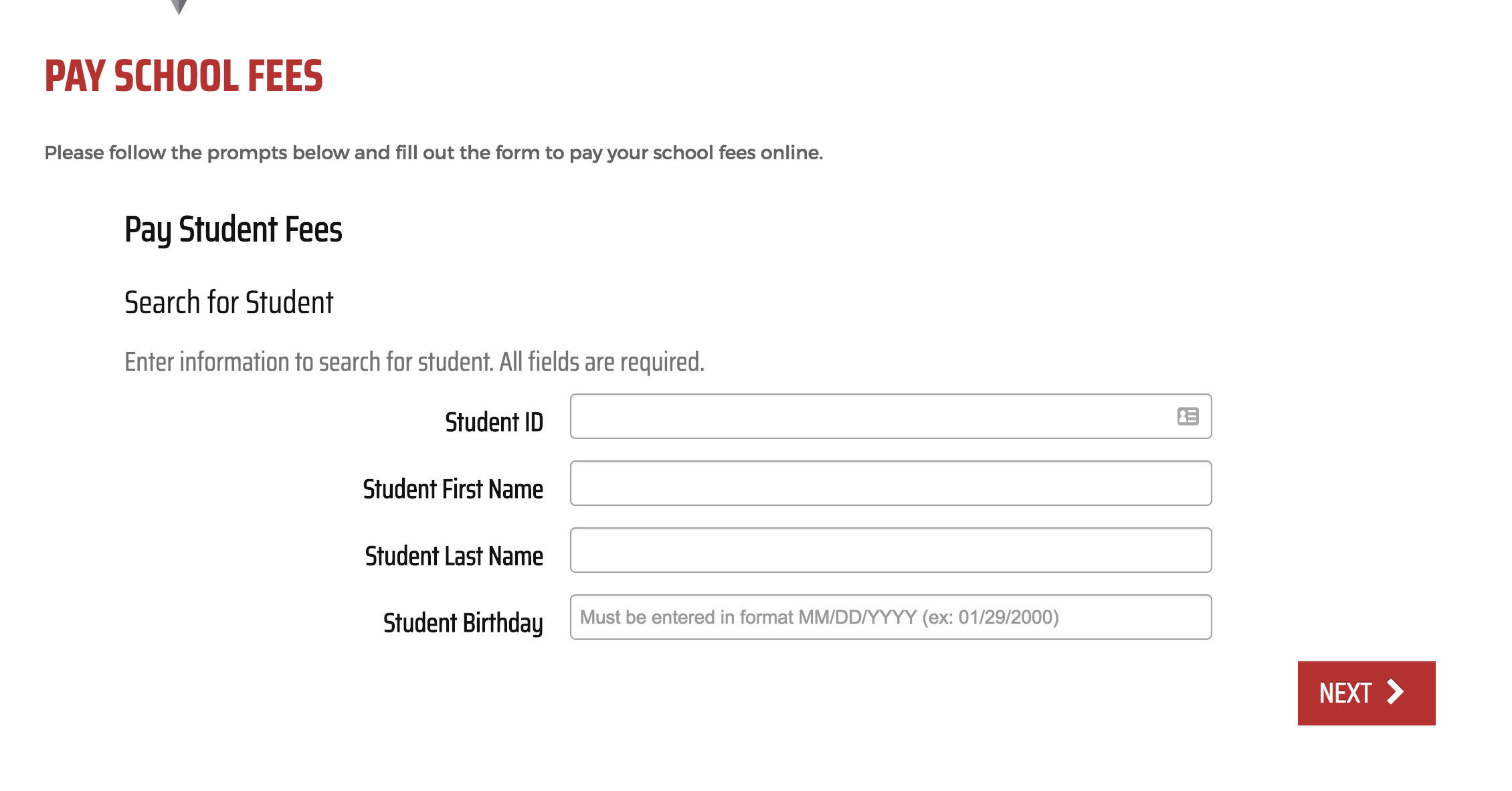1512x791 pixels.
Task: Focus the Student ID input field
Action: (890, 416)
